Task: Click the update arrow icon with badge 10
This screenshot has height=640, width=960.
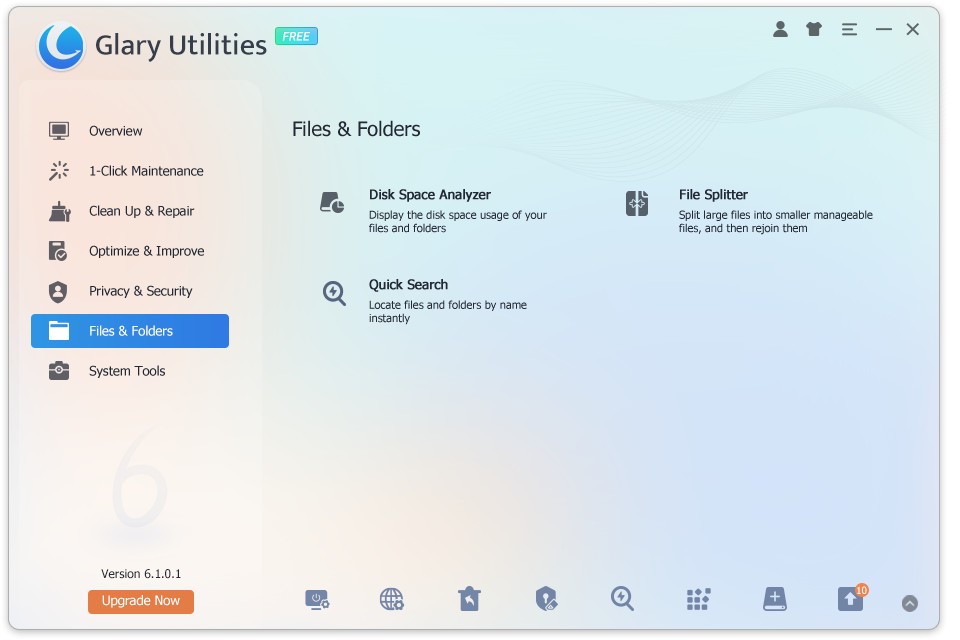Action: point(850,599)
